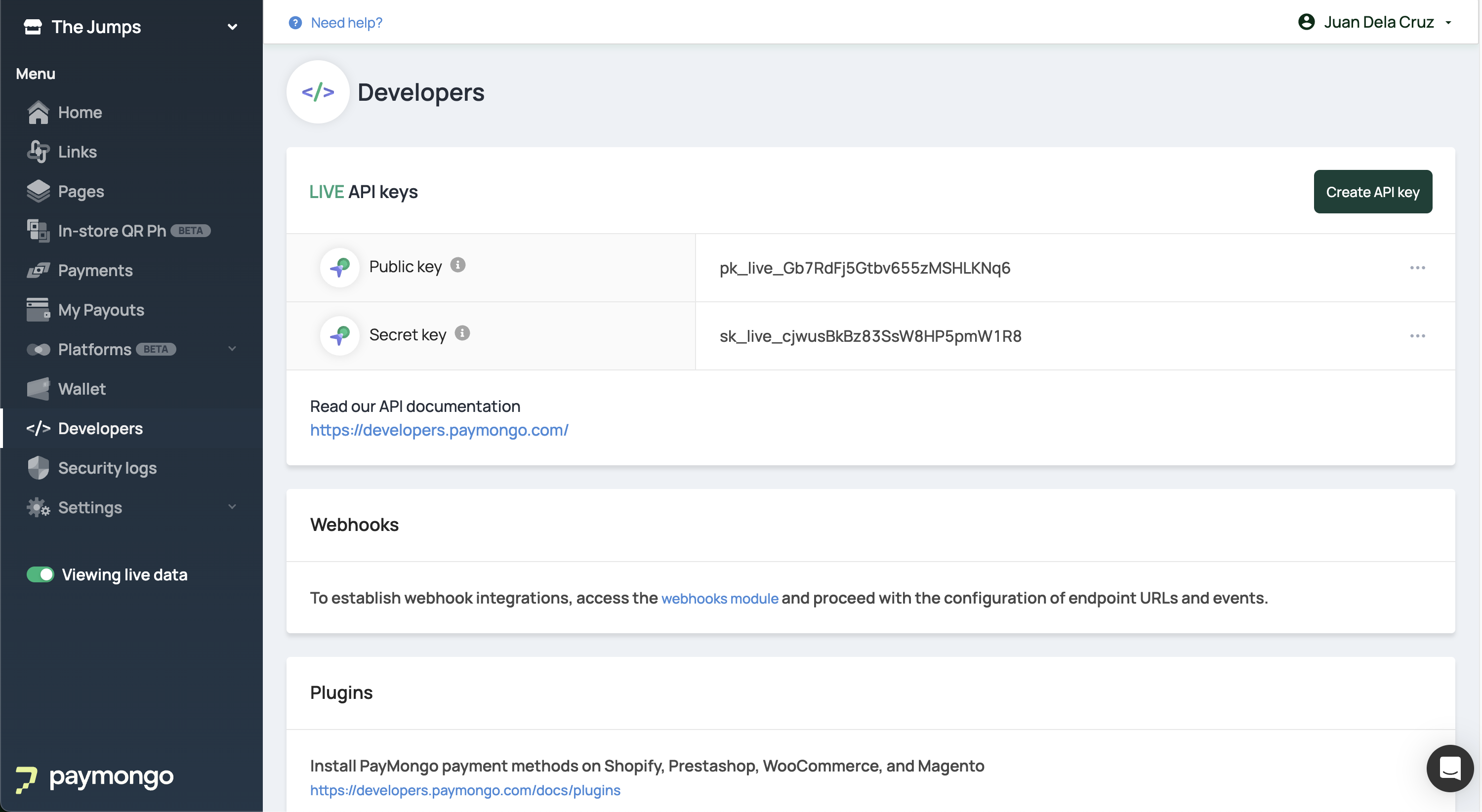The image size is (1482, 812).
Task: Click the Public key rocket icon
Action: [339, 267]
